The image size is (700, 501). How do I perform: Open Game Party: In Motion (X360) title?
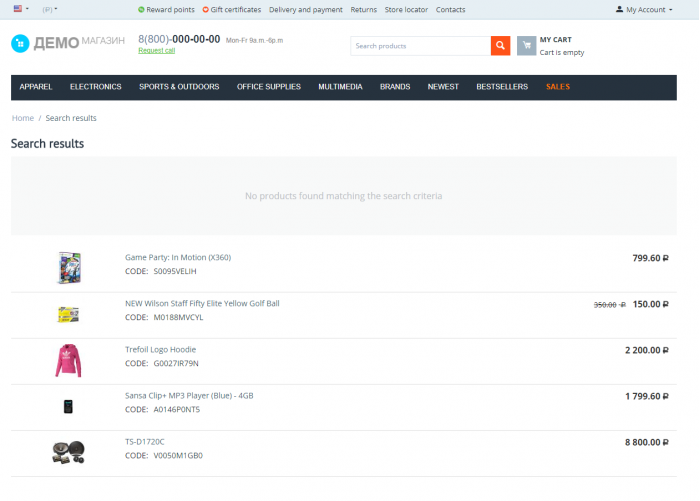click(178, 257)
